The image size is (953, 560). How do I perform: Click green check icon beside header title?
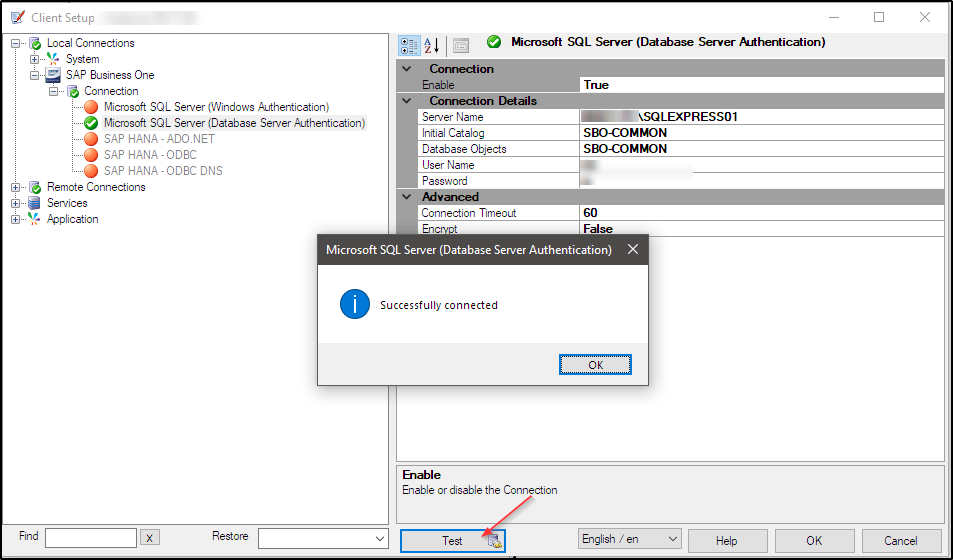[494, 42]
